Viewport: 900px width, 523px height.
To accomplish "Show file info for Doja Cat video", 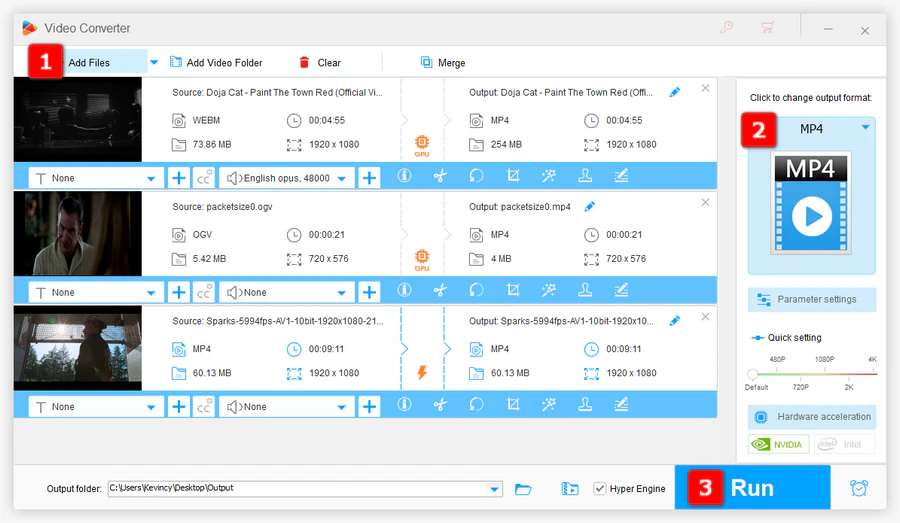I will click(x=405, y=176).
